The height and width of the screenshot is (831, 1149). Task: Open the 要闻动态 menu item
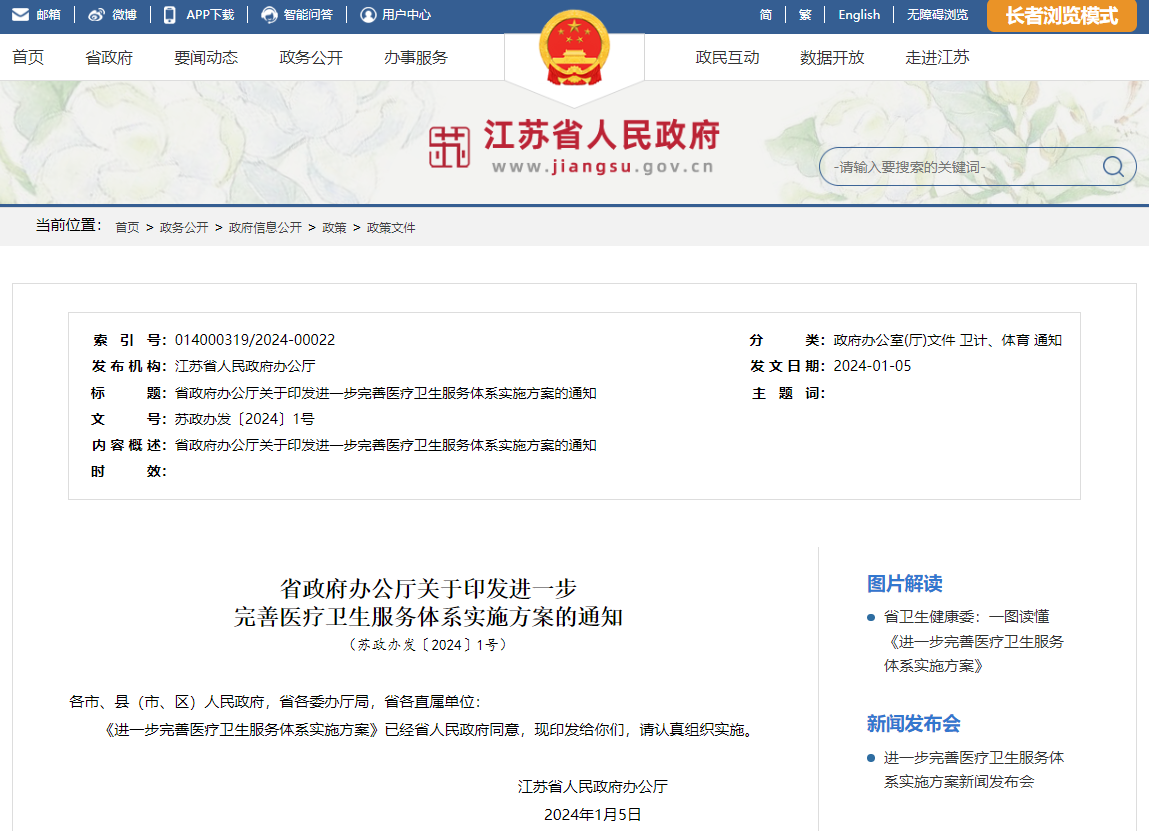[x=206, y=57]
